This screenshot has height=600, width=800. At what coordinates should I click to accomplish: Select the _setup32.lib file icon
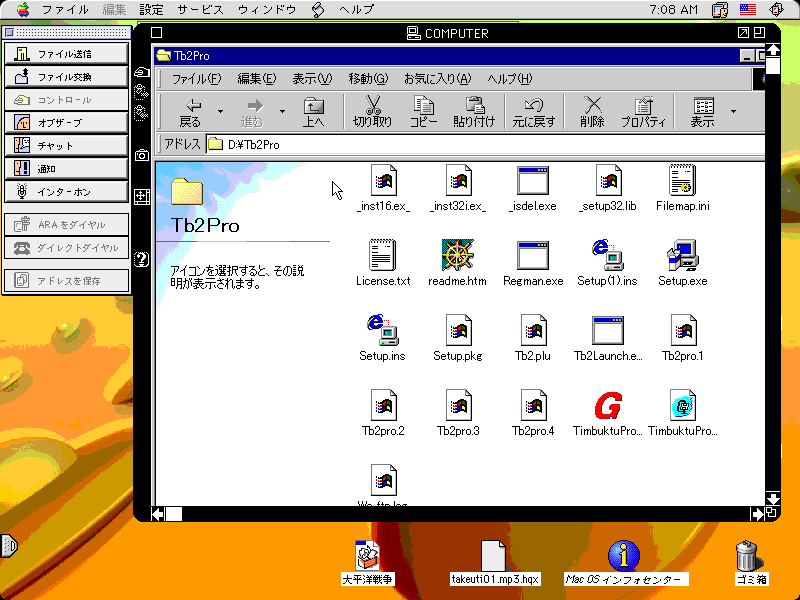[x=608, y=180]
